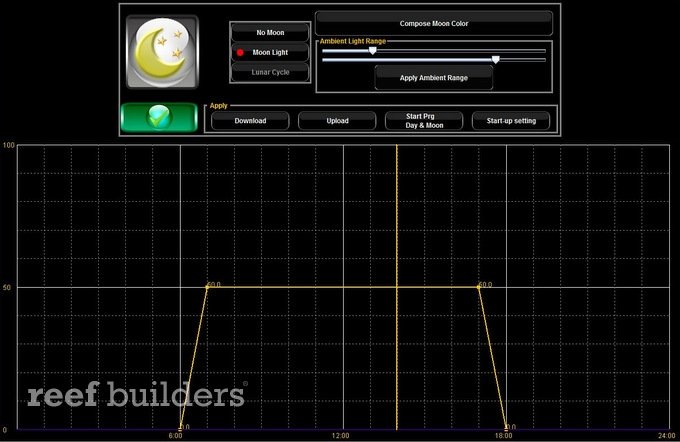680x442 pixels.
Task: Click Apply Ambient Range button
Action: [x=434, y=78]
